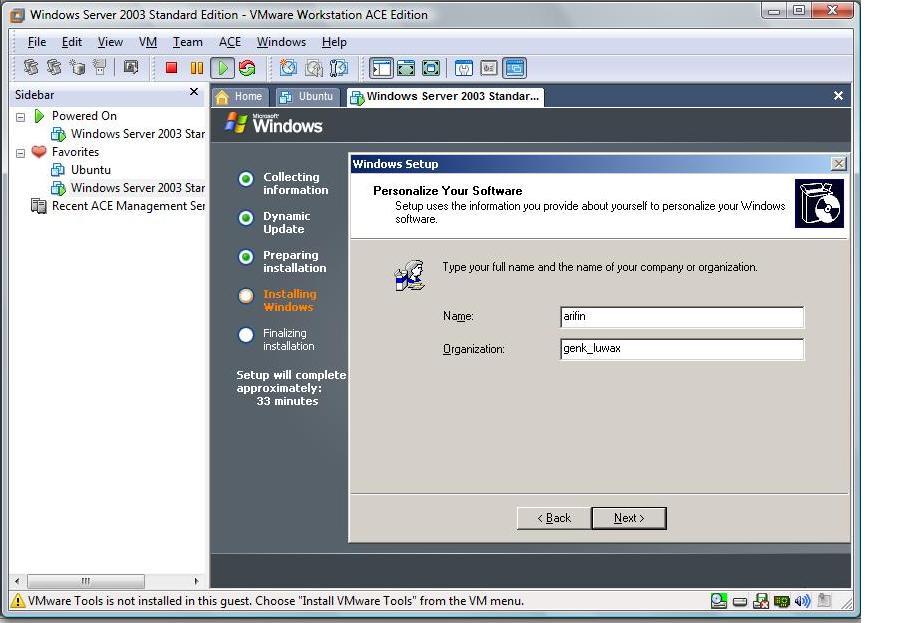Click the Favorites group label
Image resolution: width=900 pixels, height=623 pixels.
point(75,152)
